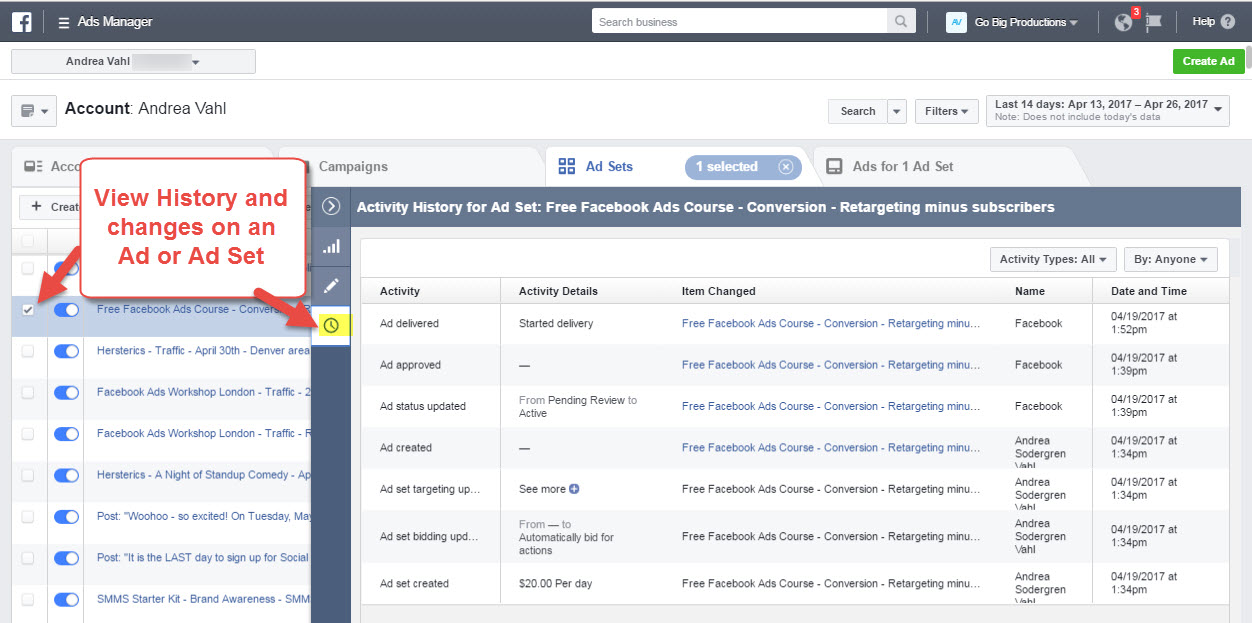Click the '$20.00 Per day' detail cell

[558, 584]
